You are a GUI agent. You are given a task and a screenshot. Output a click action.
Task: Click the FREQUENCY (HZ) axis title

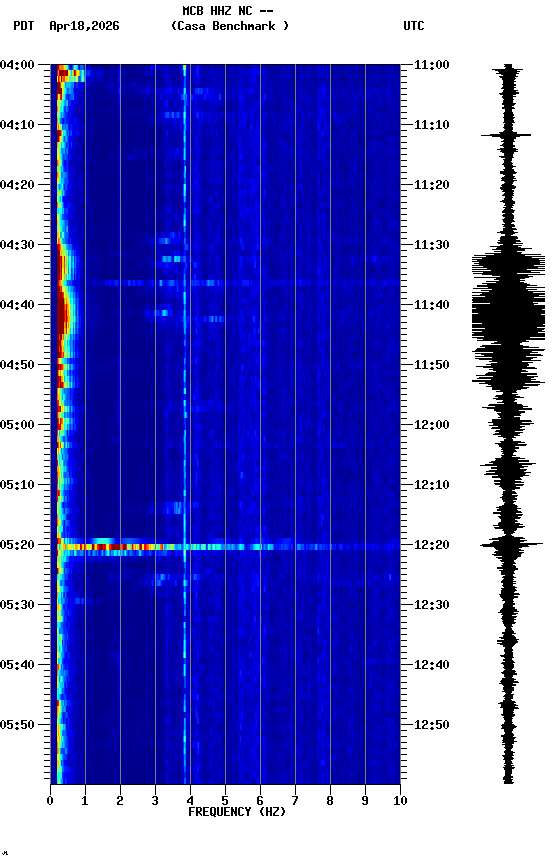pos(237,812)
